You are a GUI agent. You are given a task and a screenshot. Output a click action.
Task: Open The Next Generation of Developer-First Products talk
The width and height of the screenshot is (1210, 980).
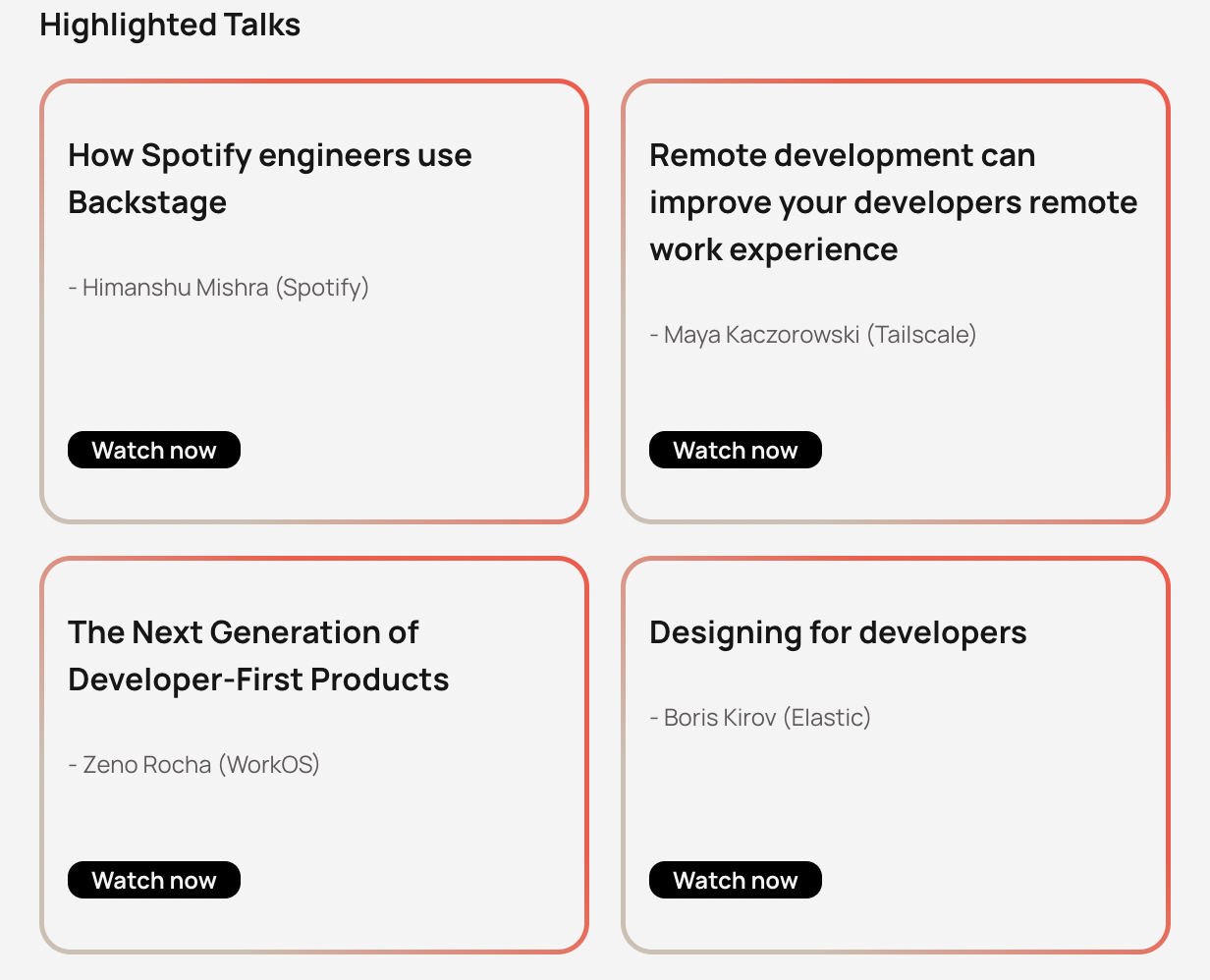click(x=258, y=655)
